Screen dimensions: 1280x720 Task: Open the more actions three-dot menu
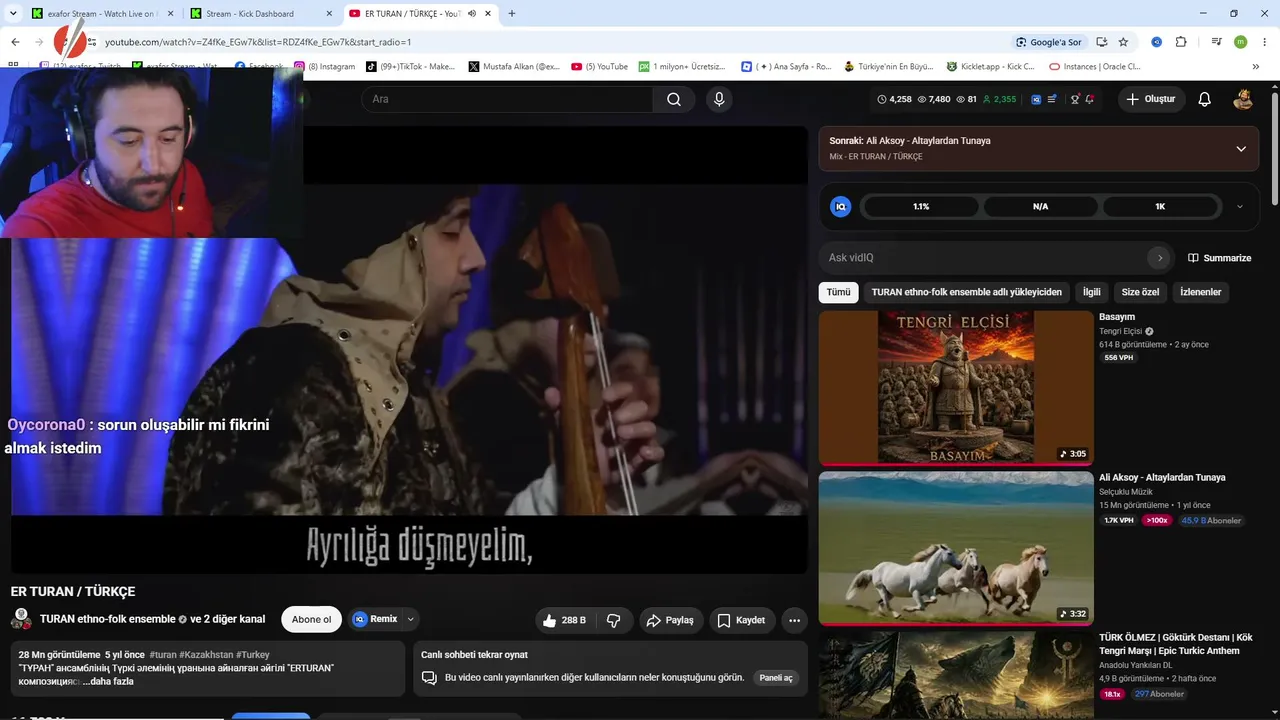click(794, 620)
